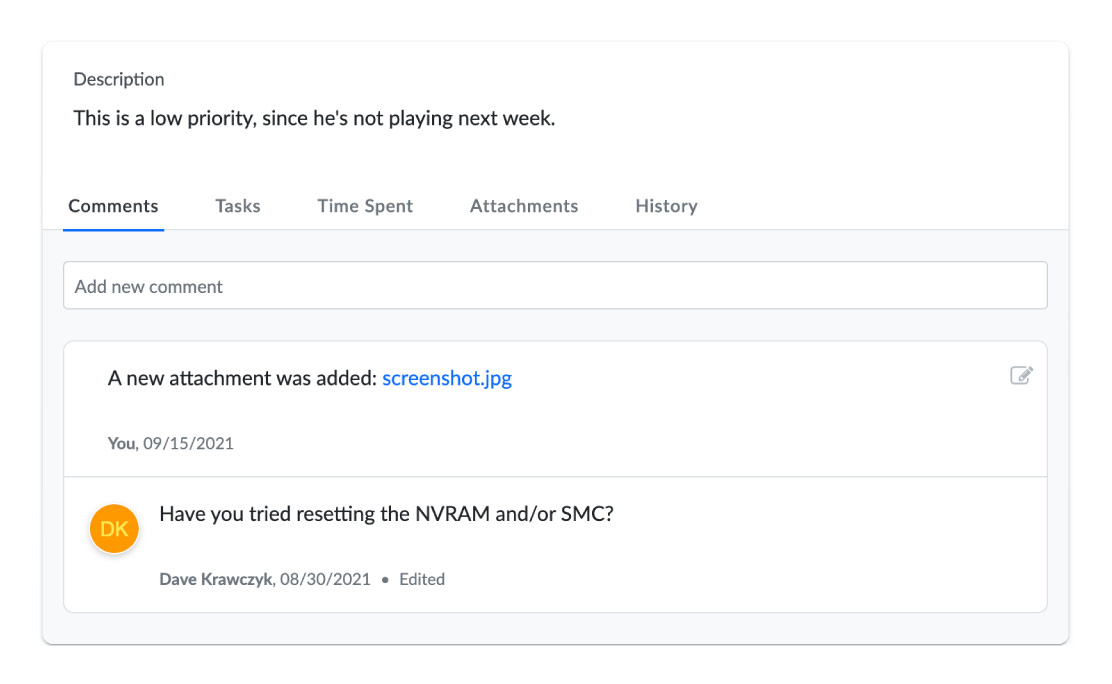Click the Description heading label

pyautogui.click(x=119, y=80)
